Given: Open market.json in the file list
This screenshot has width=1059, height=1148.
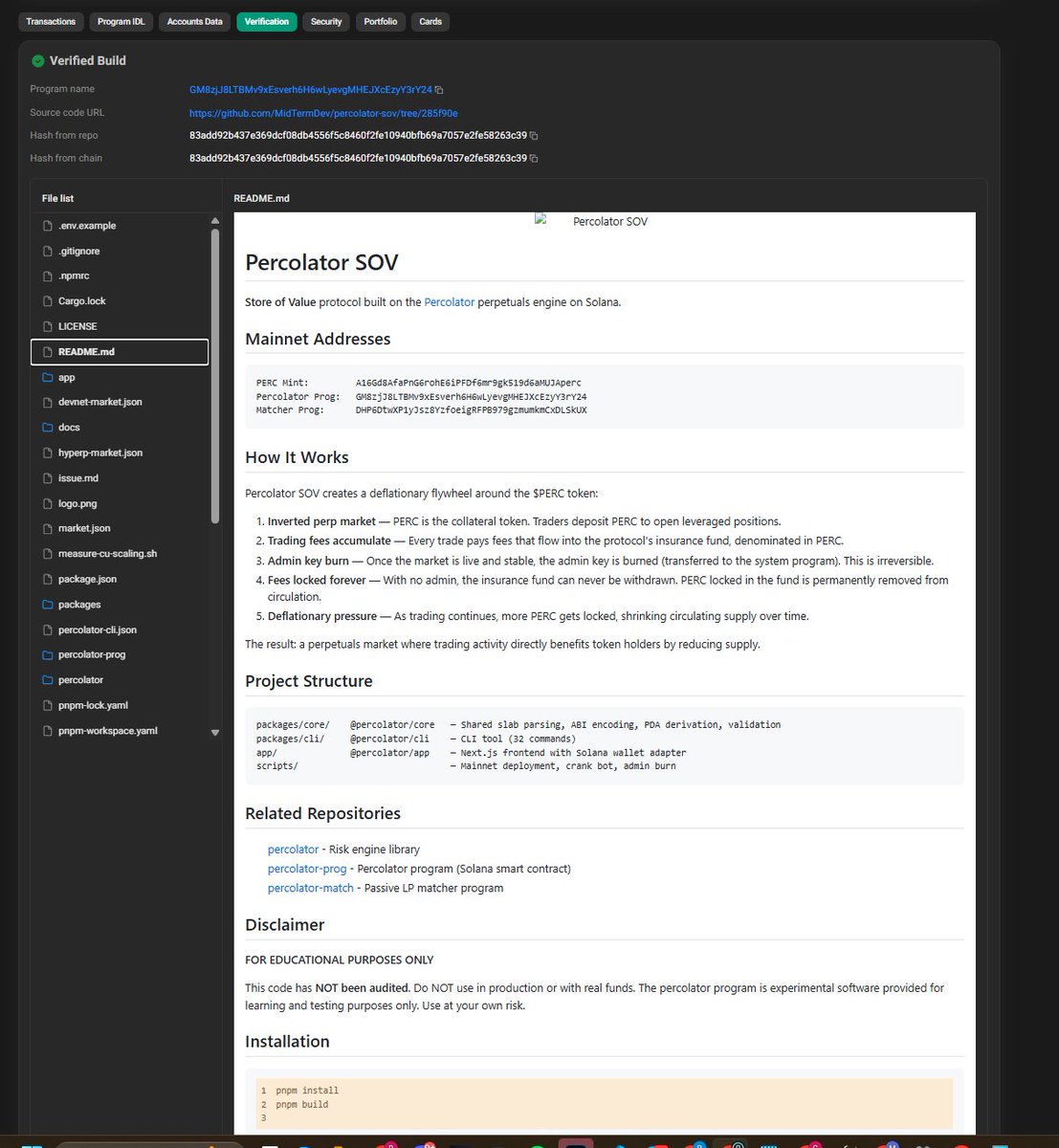Looking at the screenshot, I should (84, 528).
